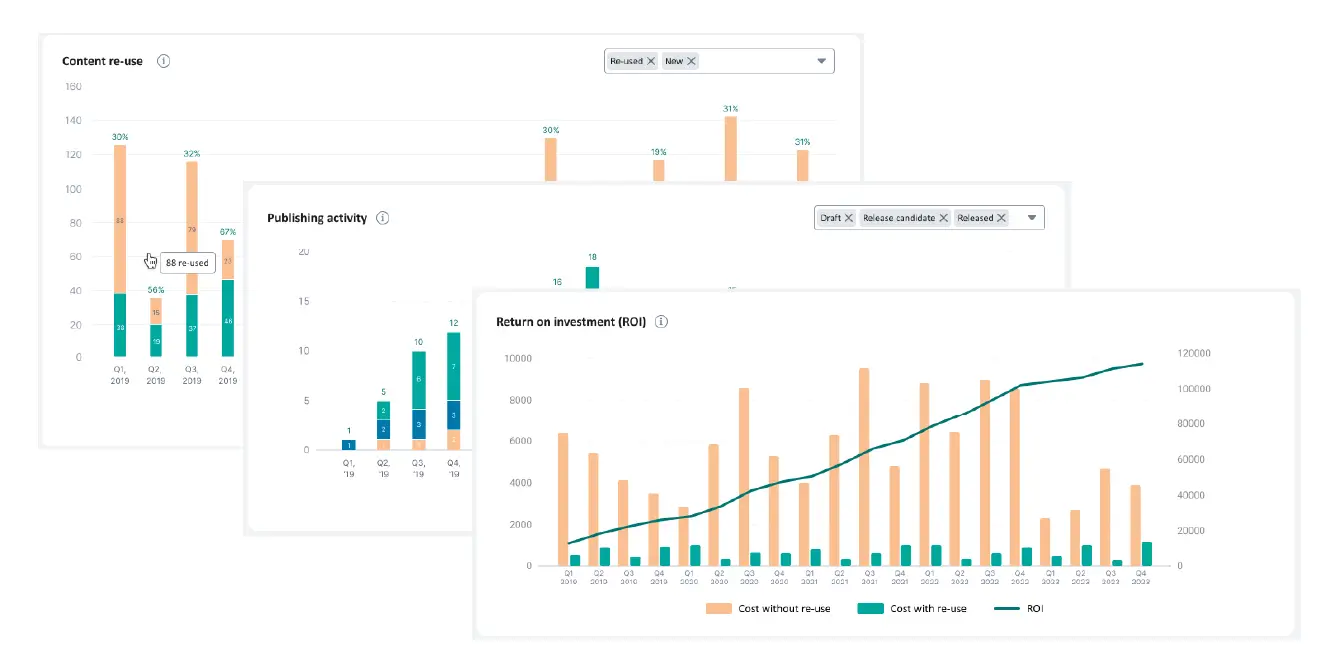This screenshot has width=1334, height=667.
Task: Remove the Draft filter tag
Action: 849,218
